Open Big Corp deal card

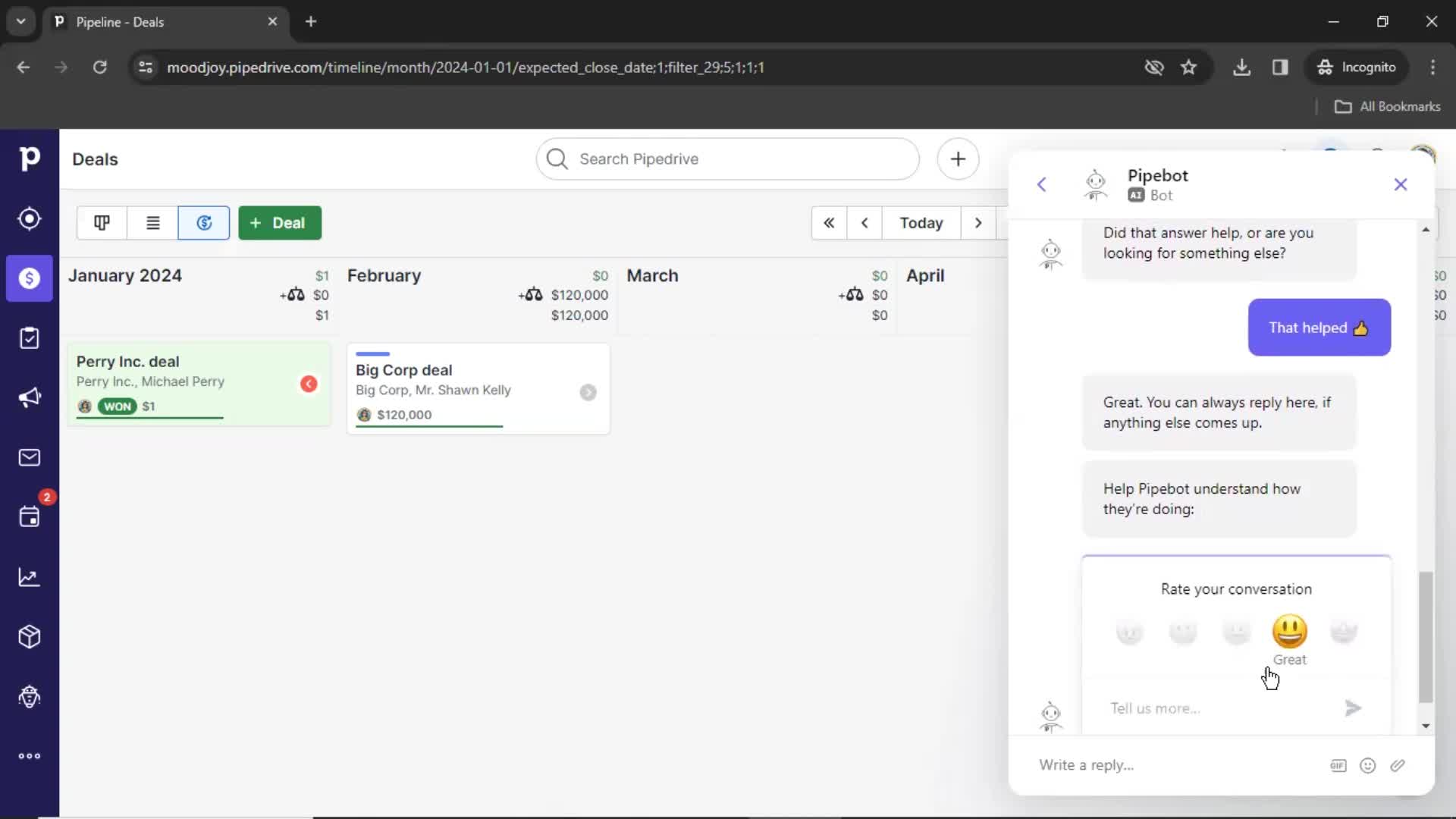click(478, 389)
